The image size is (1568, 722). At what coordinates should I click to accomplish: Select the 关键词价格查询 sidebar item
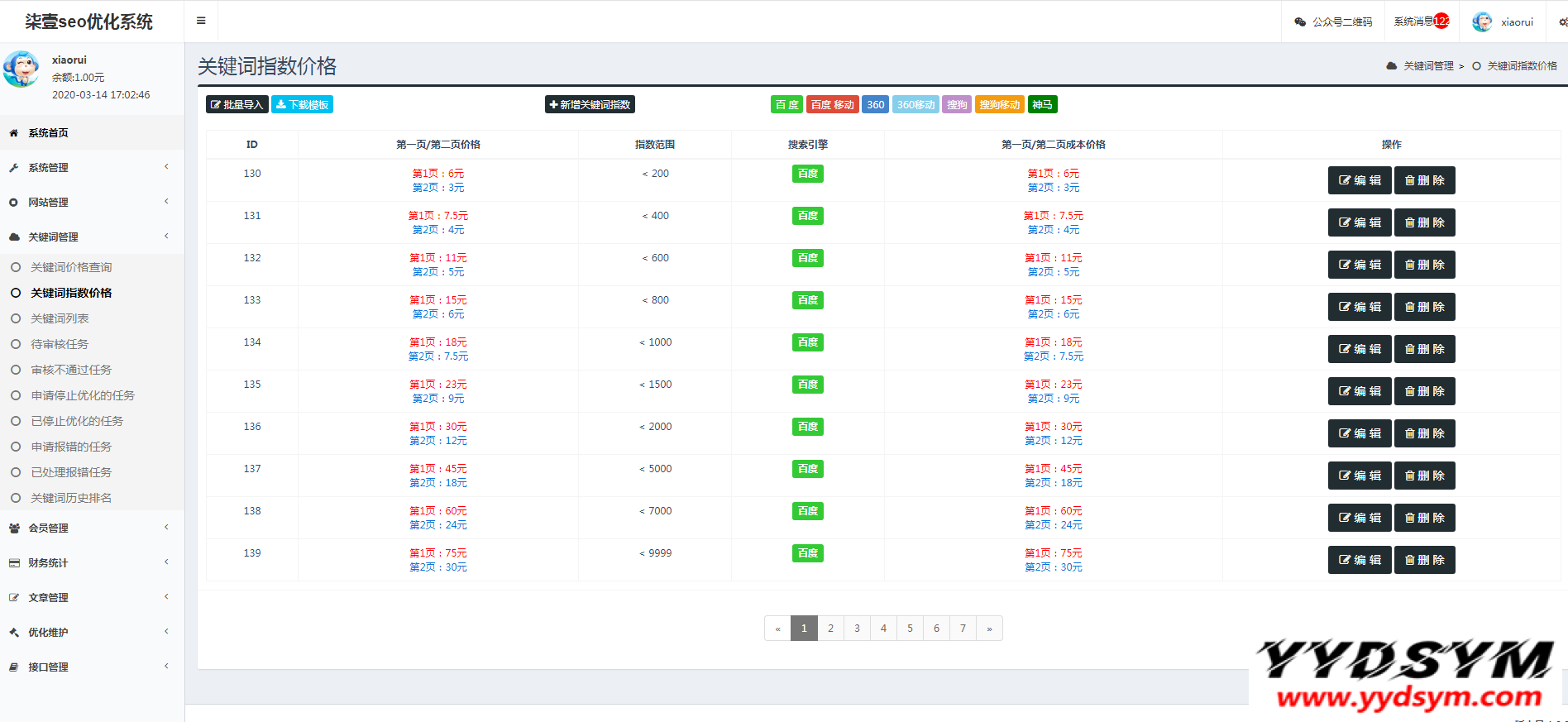coord(71,267)
